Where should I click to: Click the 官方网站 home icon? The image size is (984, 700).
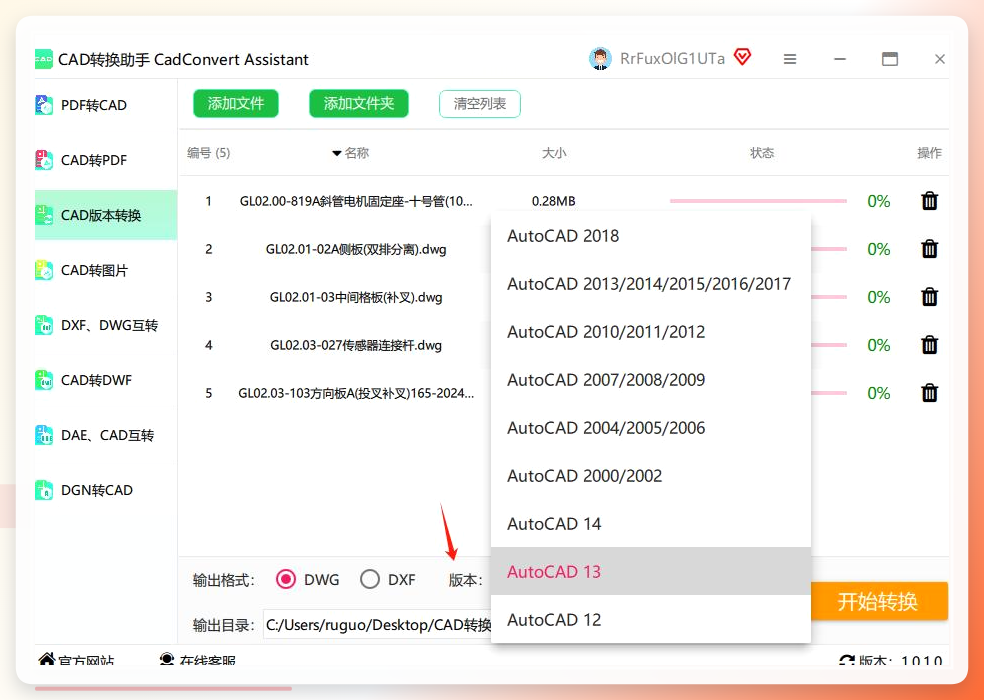[x=46, y=659]
